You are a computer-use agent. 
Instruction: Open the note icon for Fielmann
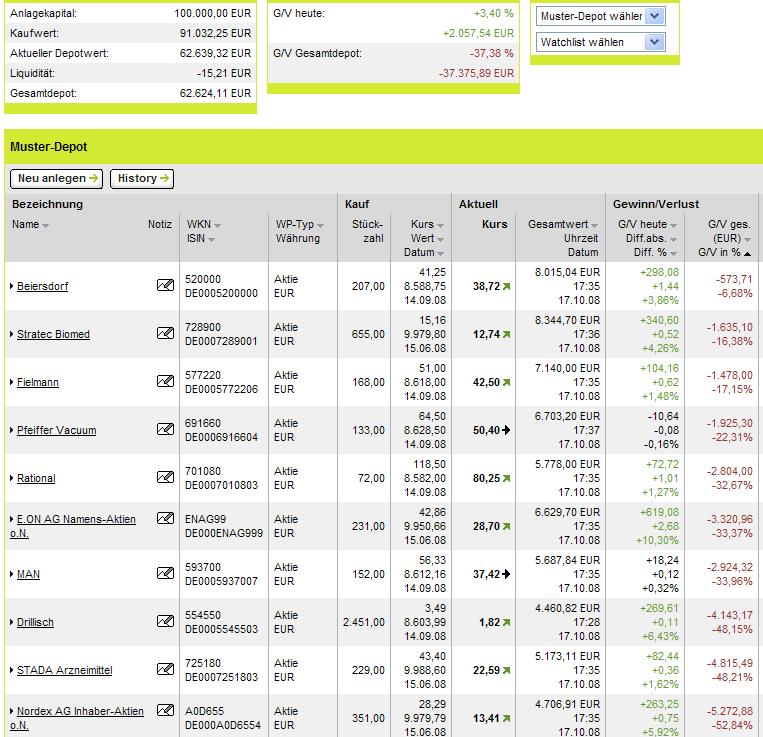(165, 381)
